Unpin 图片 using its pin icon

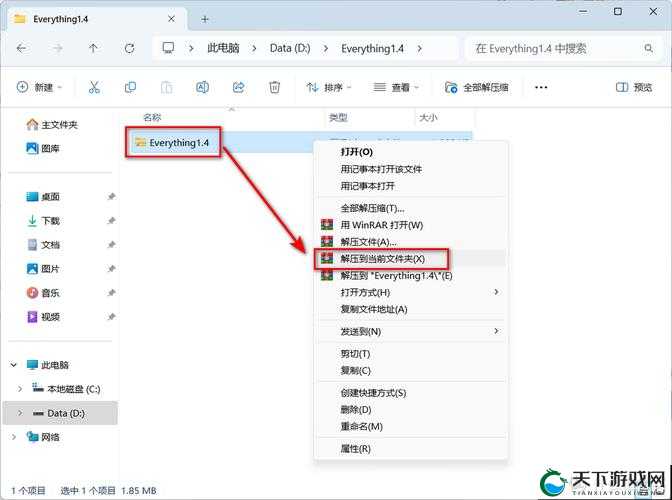coord(111,269)
